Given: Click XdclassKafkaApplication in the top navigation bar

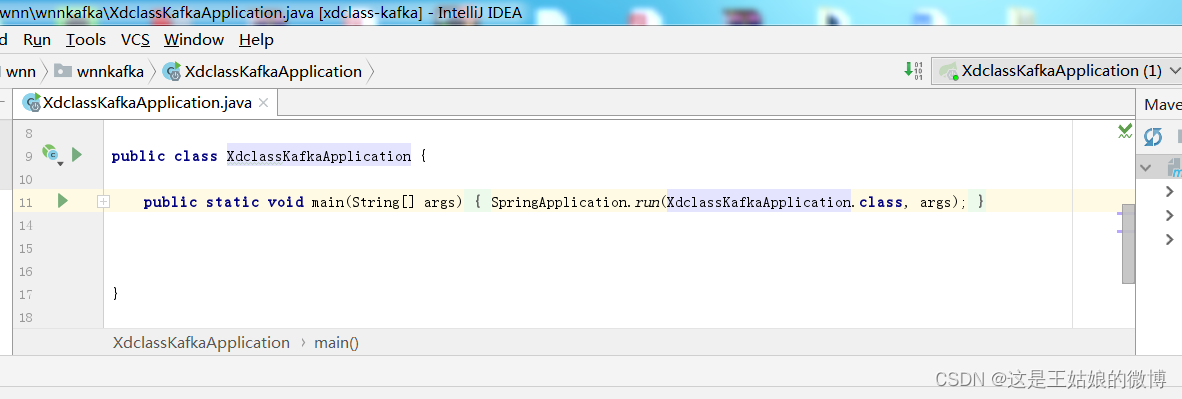Looking at the screenshot, I should tap(273, 72).
